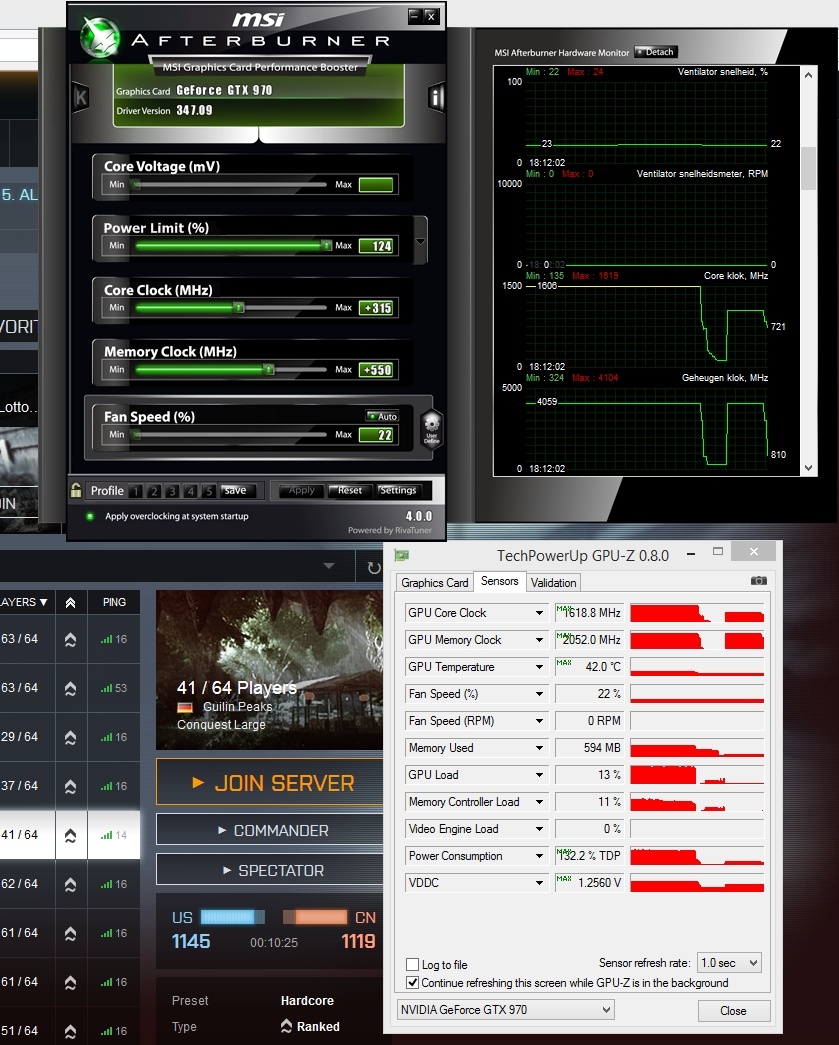Image resolution: width=839 pixels, height=1045 pixels.
Task: Open the Validation tab in GPU-Z
Action: point(553,582)
